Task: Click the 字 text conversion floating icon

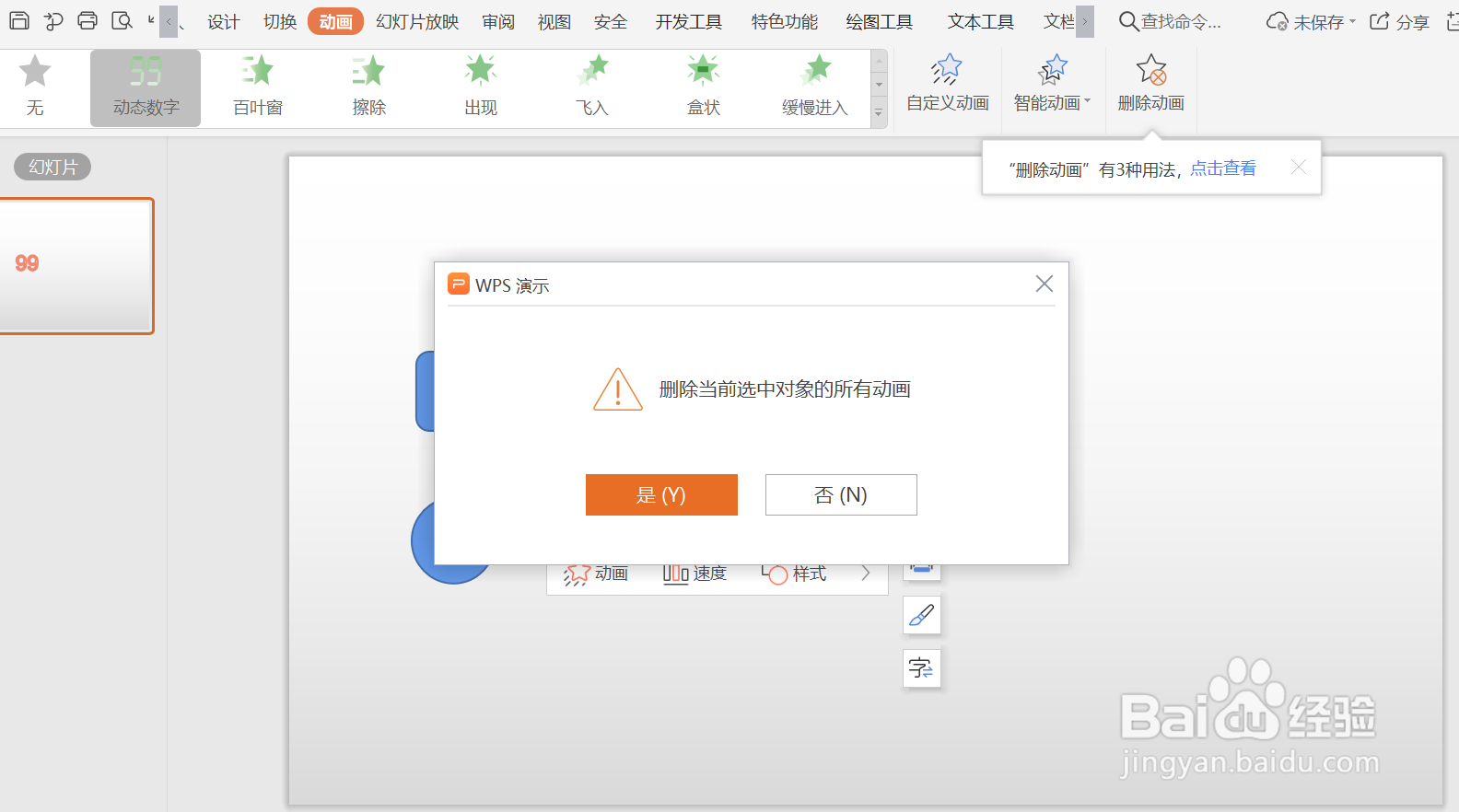Action: pyautogui.click(x=922, y=668)
